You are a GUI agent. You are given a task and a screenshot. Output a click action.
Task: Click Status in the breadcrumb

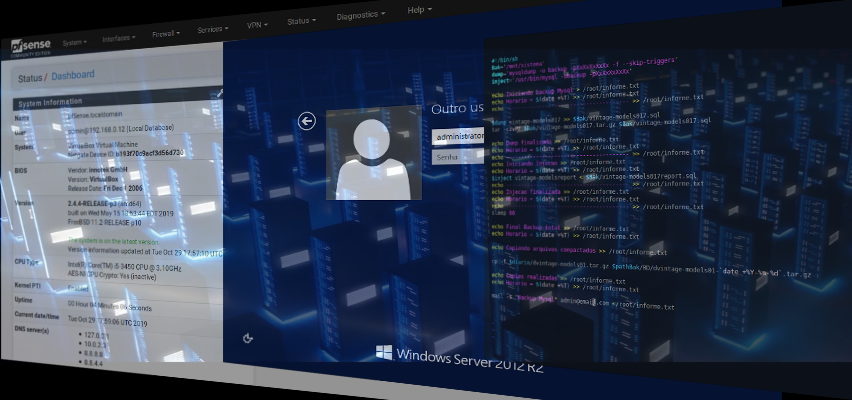[x=30, y=77]
